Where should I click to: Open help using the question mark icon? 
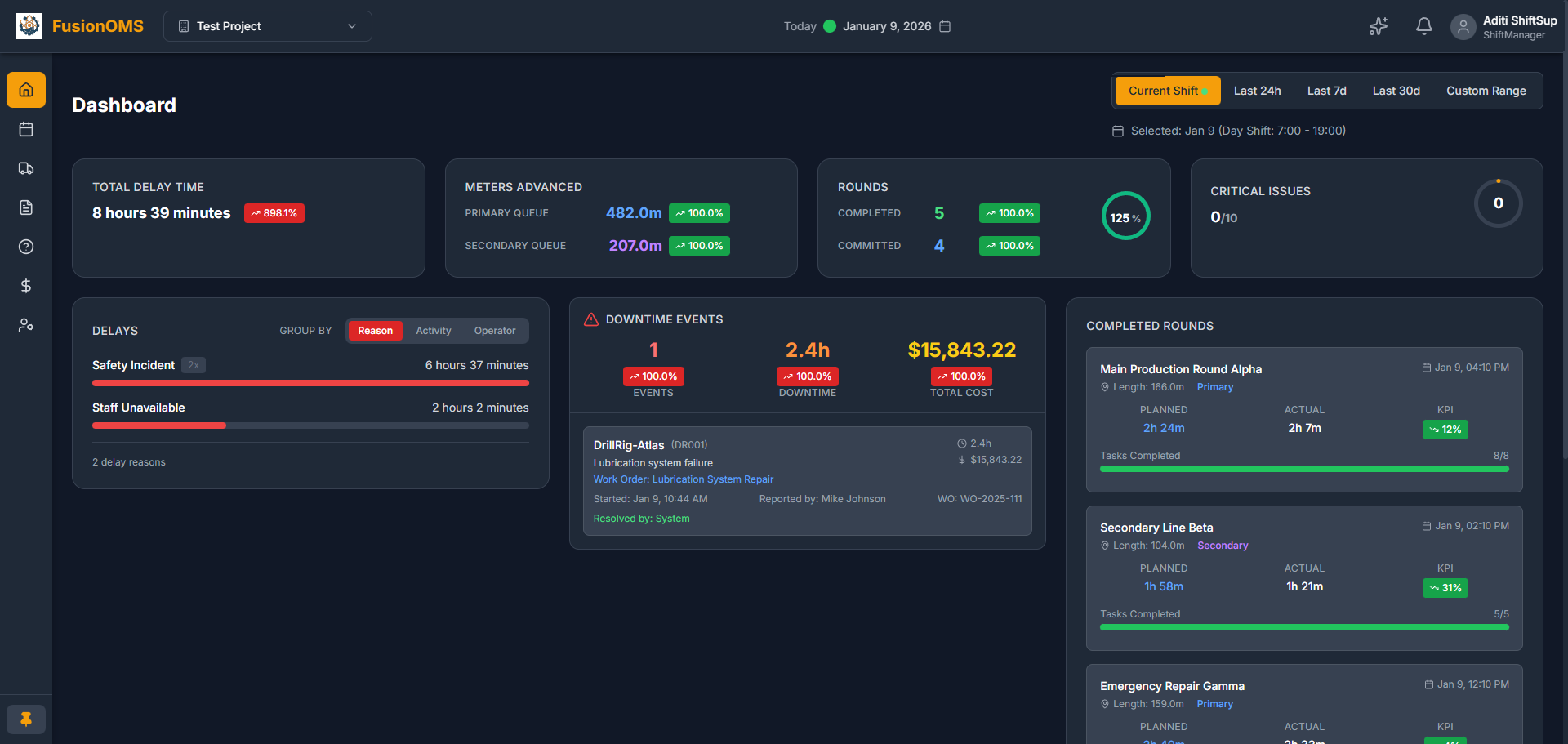click(26, 247)
